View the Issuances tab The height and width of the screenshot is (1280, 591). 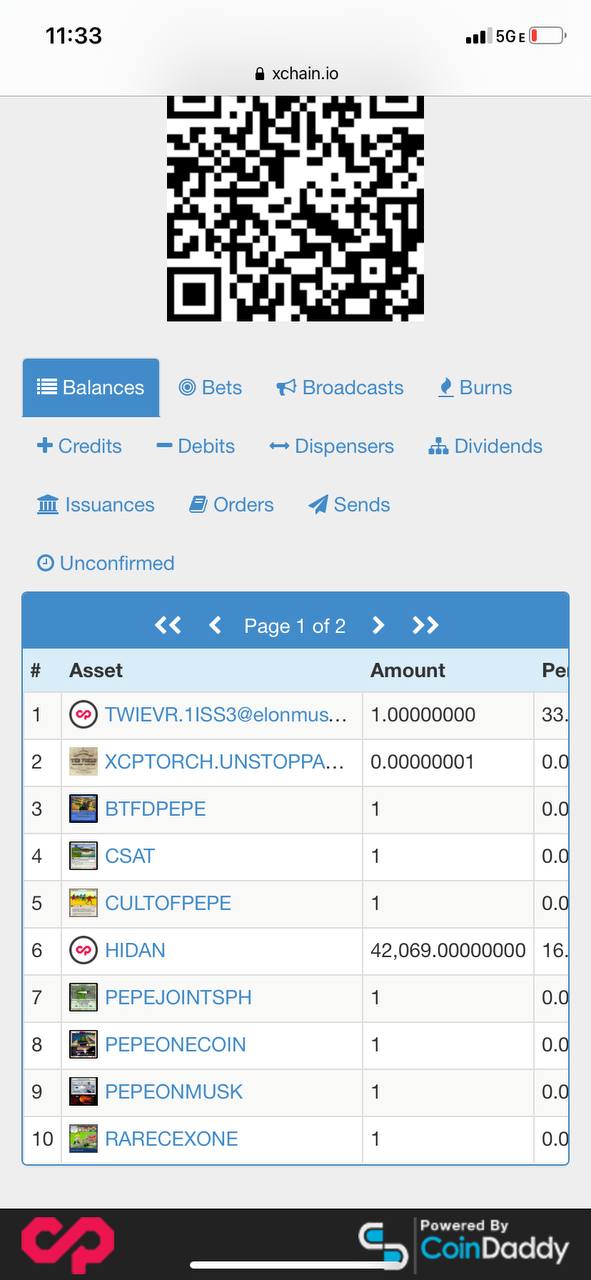(x=96, y=505)
